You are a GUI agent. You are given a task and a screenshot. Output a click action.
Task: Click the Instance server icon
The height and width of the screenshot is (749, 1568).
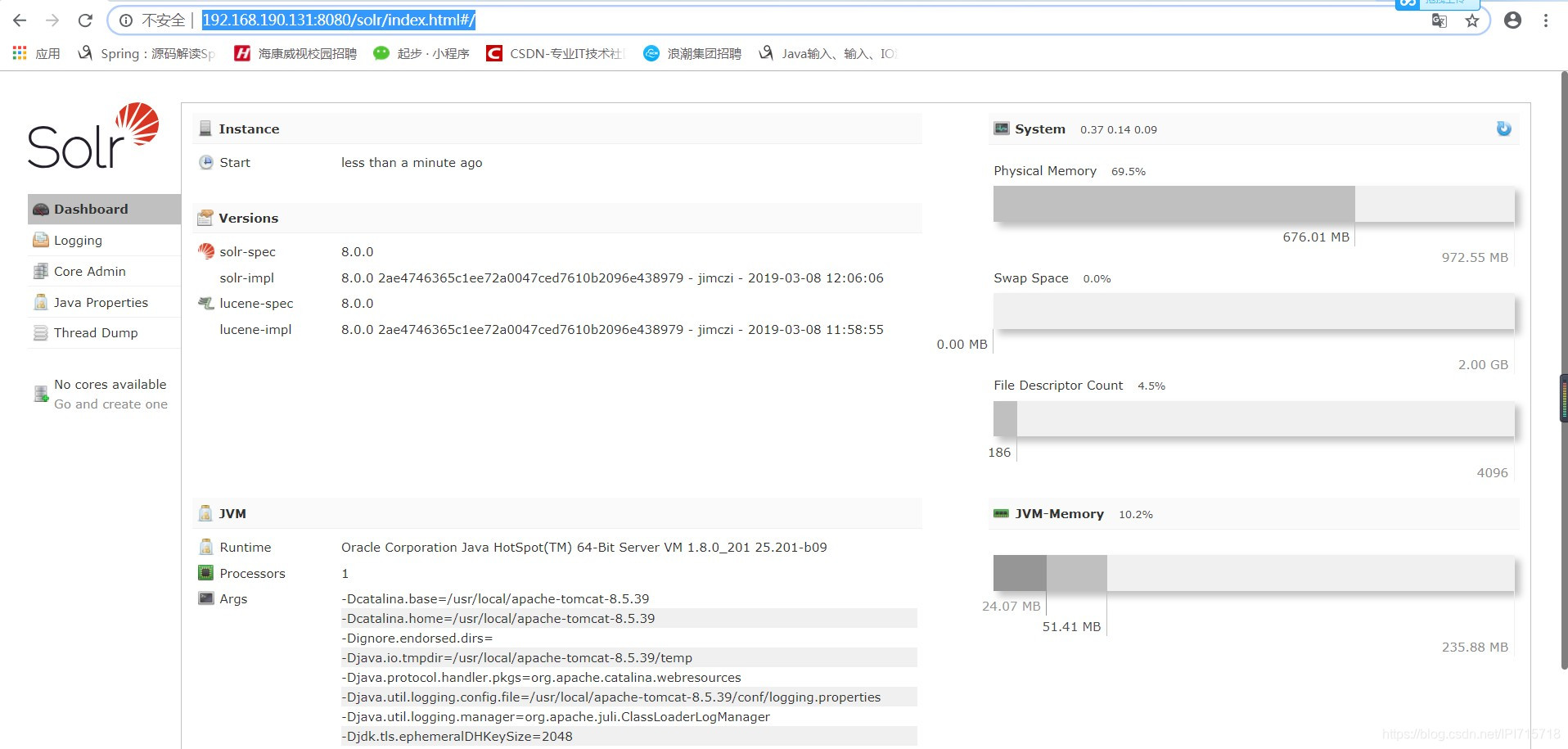[205, 129]
